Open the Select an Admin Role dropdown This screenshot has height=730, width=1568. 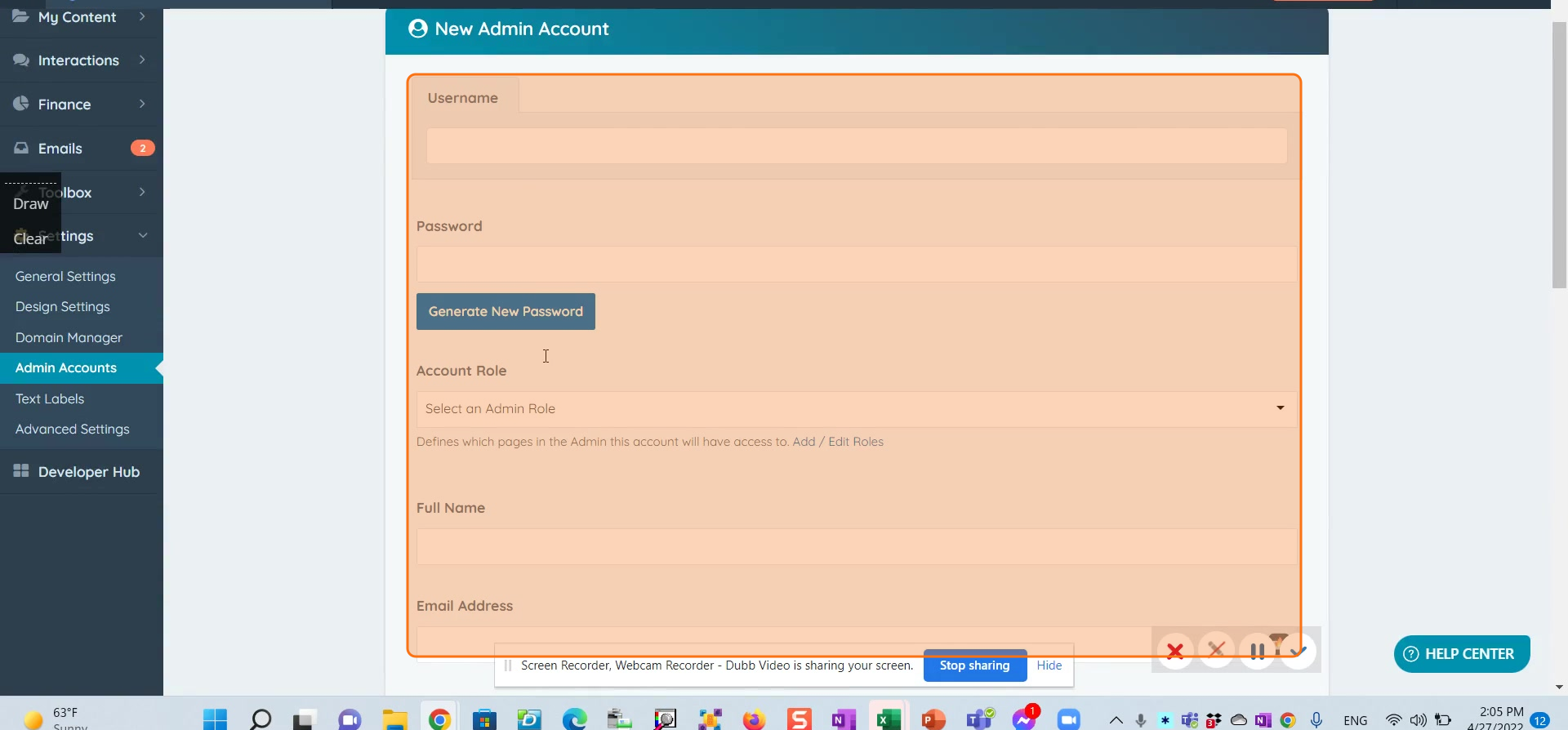857,408
